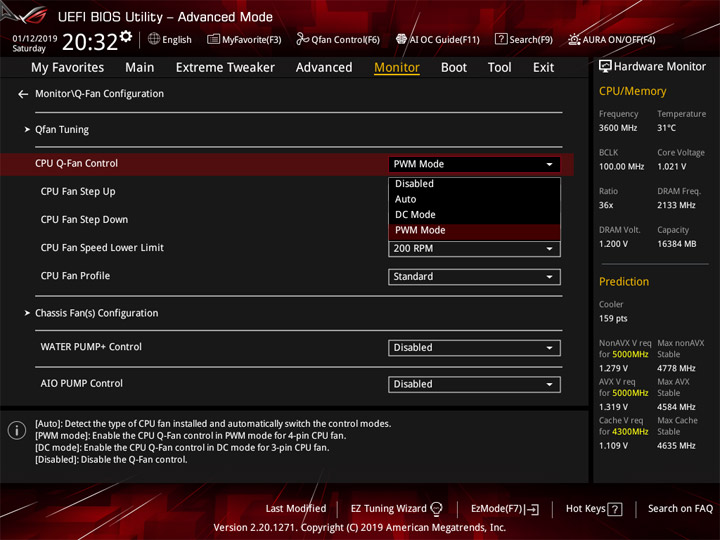Screen dimensions: 720x540
Task: Click the EzMode(F7) exit arrow icon
Action: (x=532, y=509)
